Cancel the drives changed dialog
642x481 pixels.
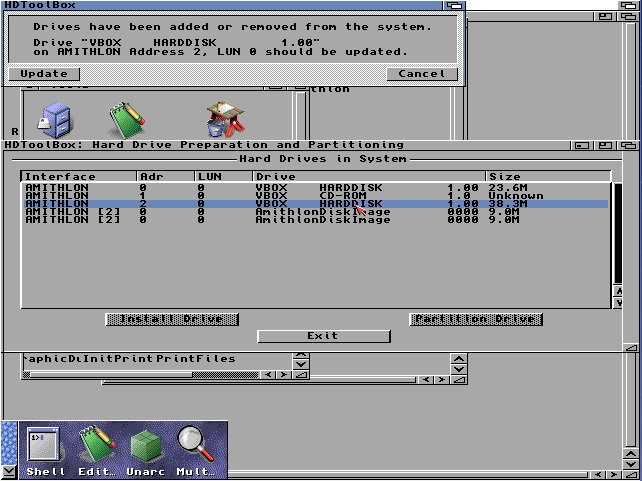[x=422, y=74]
